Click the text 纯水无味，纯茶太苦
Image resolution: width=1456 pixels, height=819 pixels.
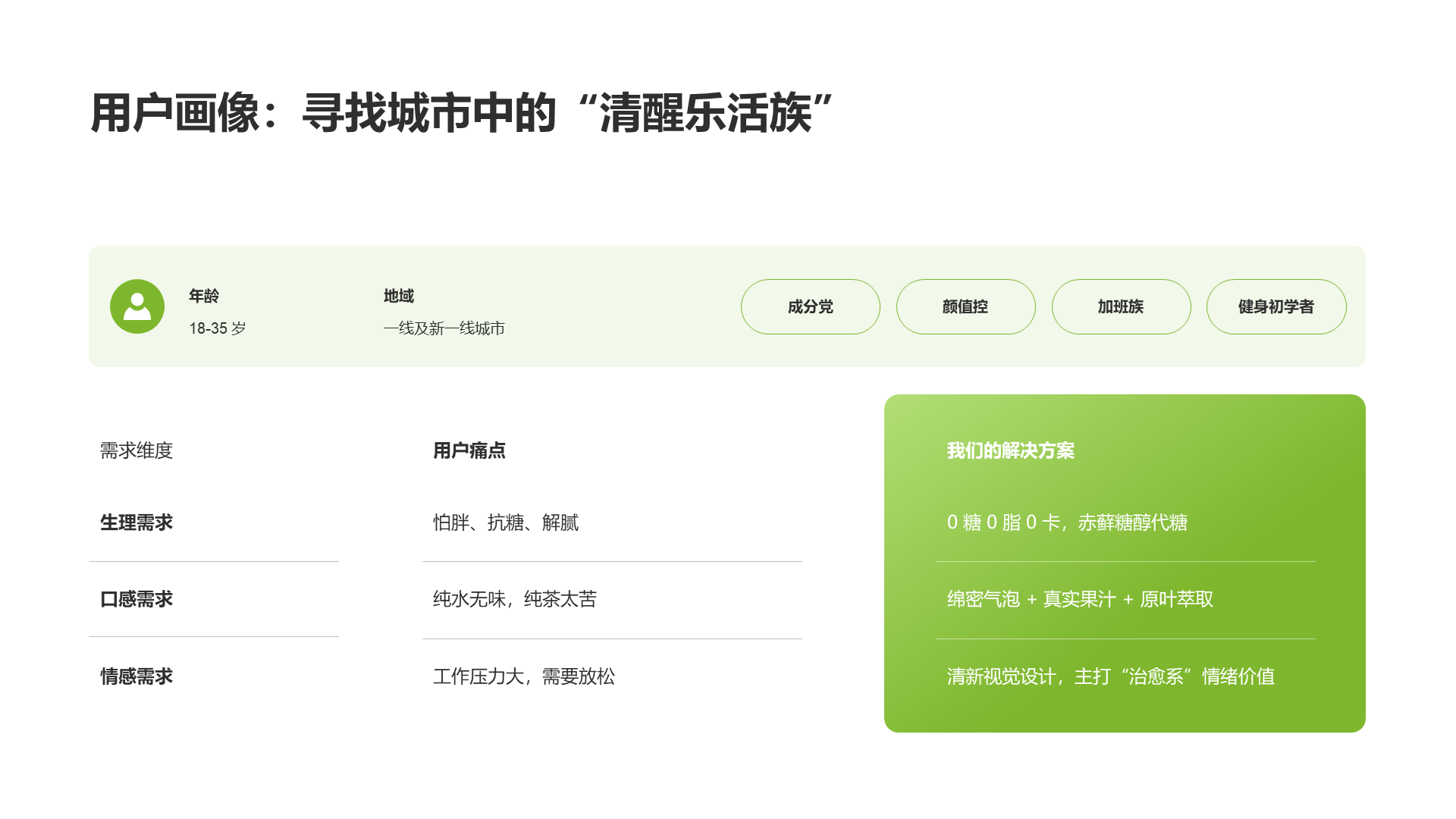click(514, 599)
